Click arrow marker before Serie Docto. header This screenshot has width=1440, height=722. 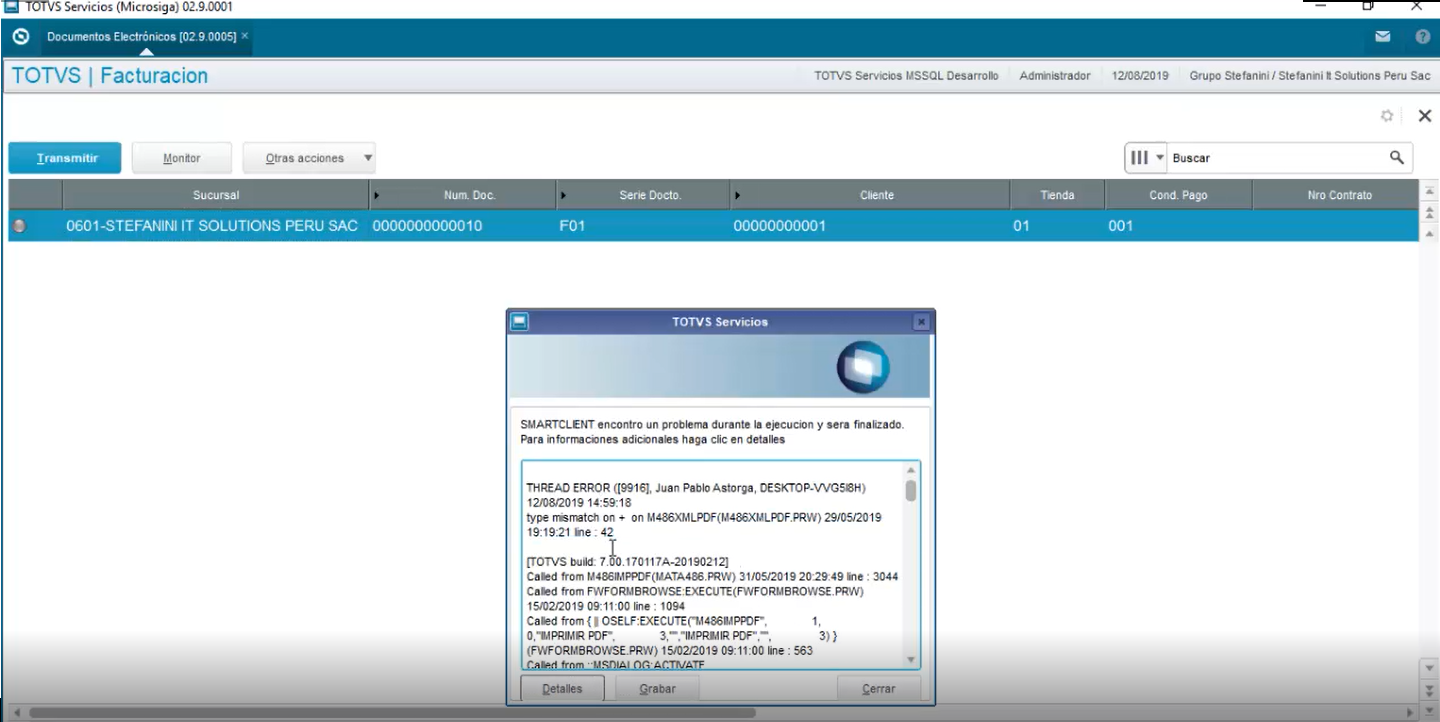(x=562, y=195)
